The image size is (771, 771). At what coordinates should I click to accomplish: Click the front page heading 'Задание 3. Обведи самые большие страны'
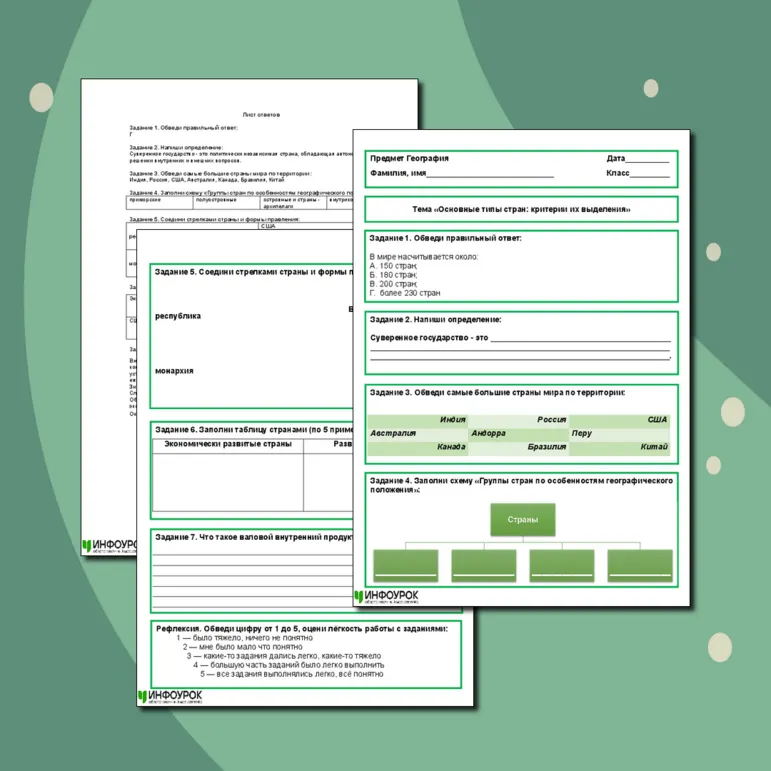[497, 392]
